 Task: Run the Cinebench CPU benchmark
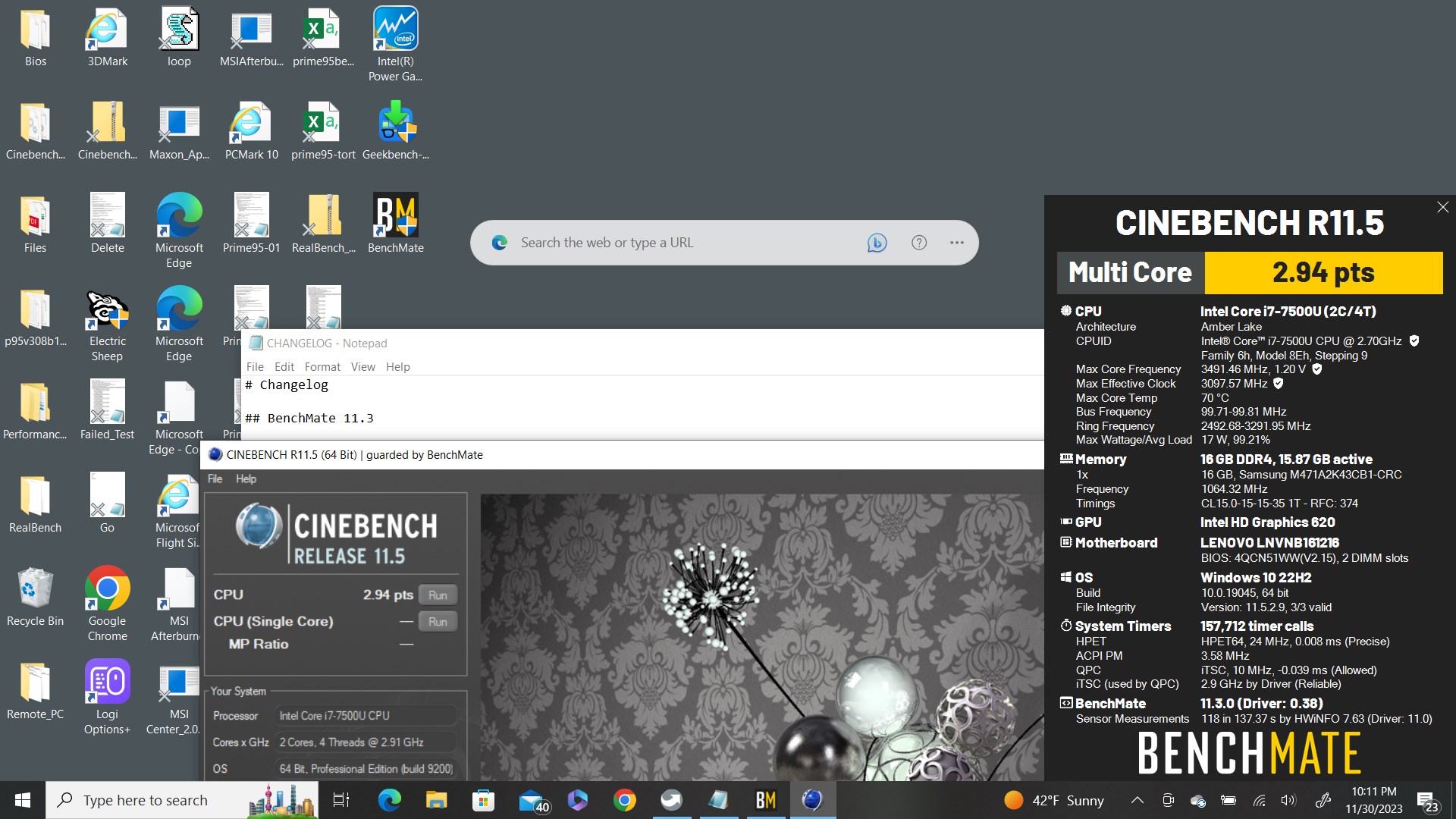438,595
